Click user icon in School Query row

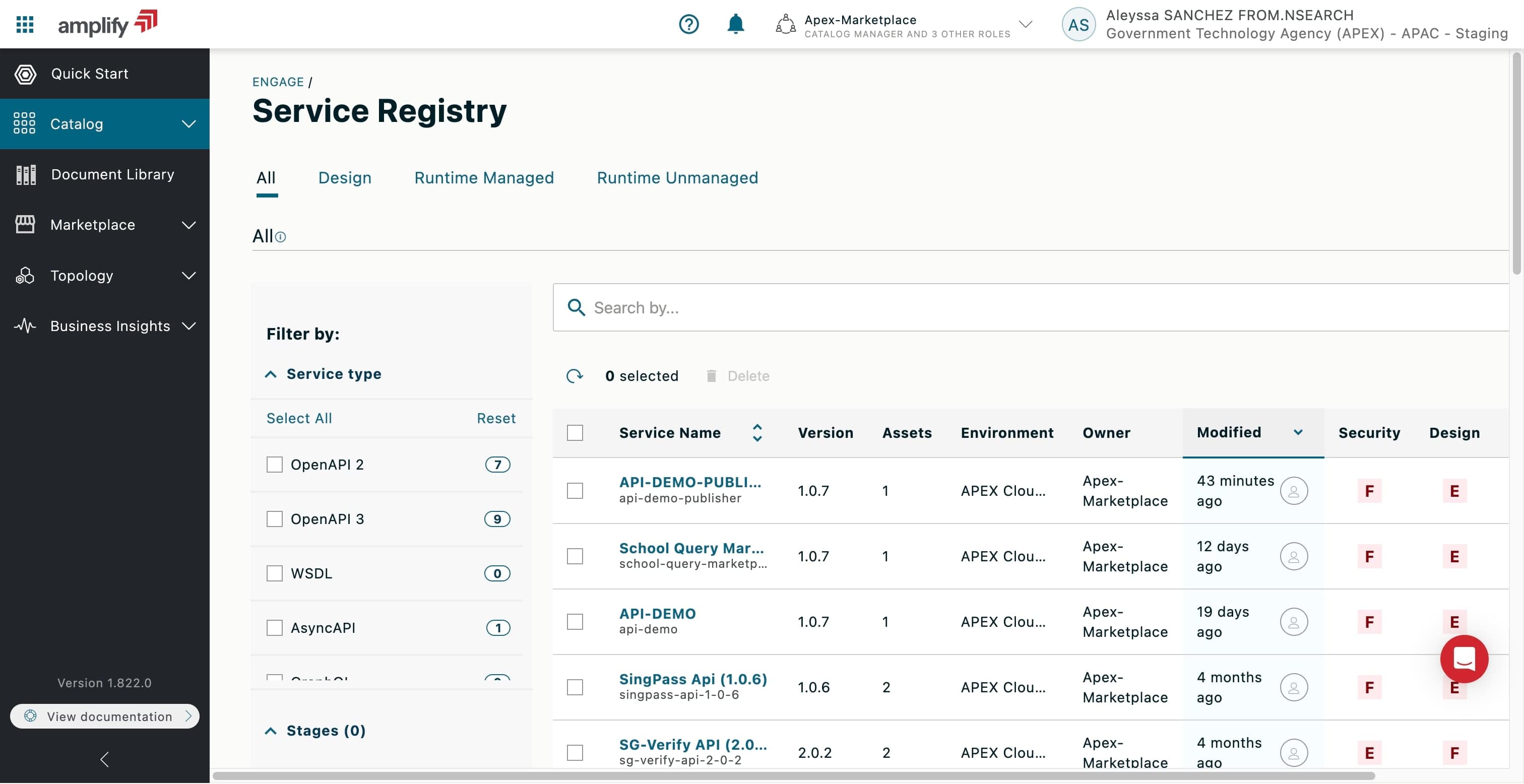[x=1293, y=557]
